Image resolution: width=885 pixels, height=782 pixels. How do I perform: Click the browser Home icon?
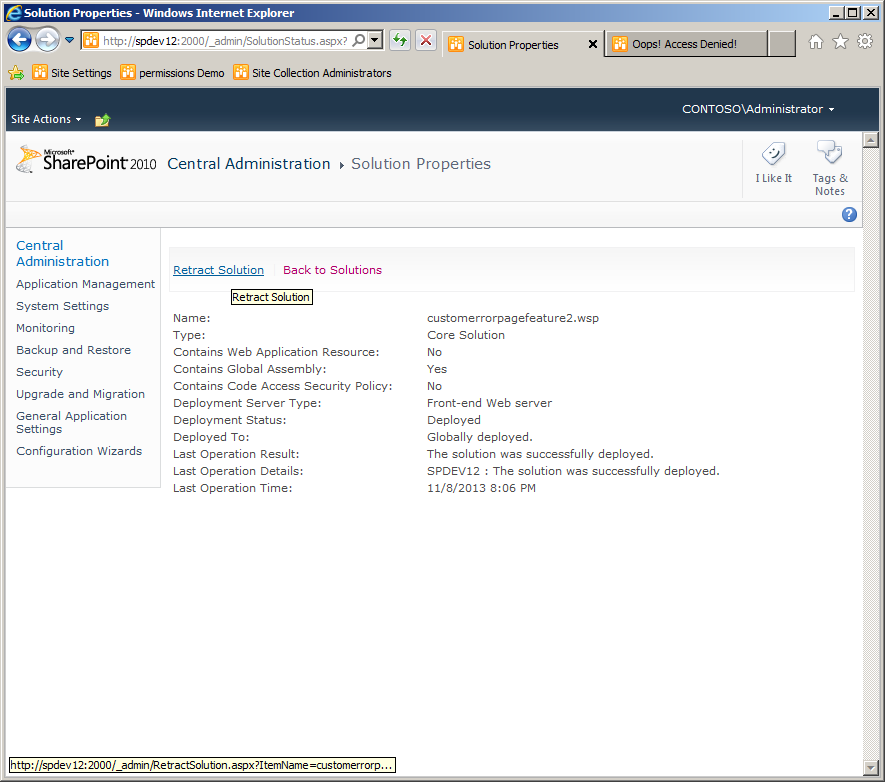pyautogui.click(x=816, y=42)
